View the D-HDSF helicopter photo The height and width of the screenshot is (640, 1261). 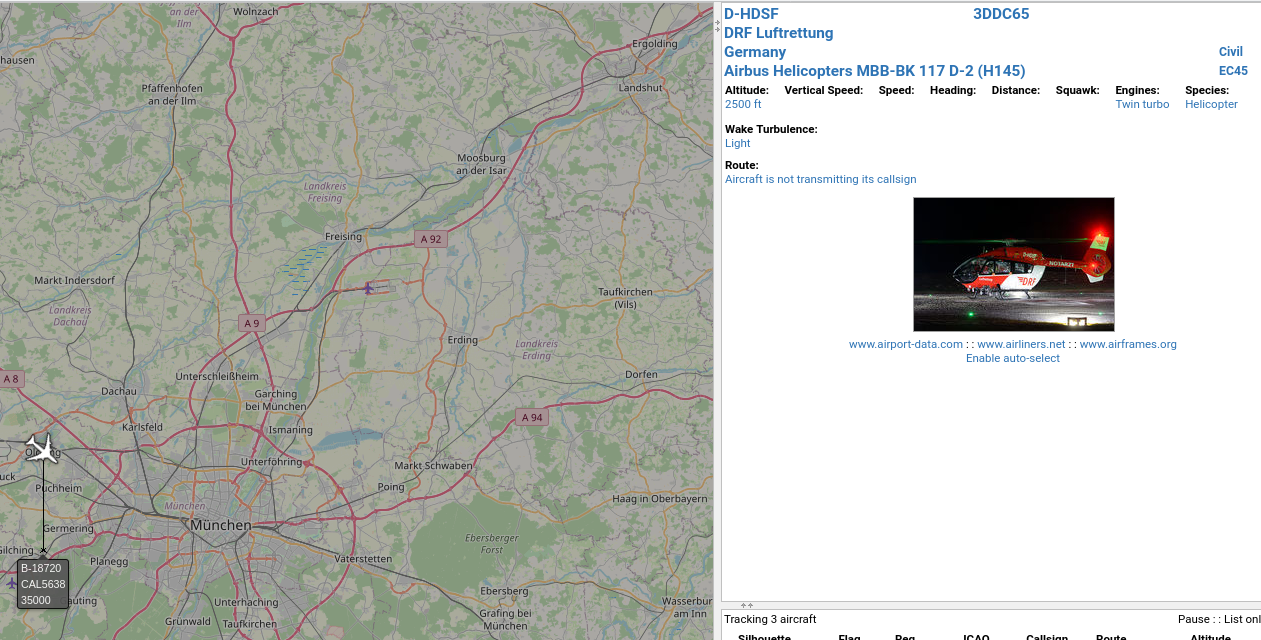[x=1013, y=264]
